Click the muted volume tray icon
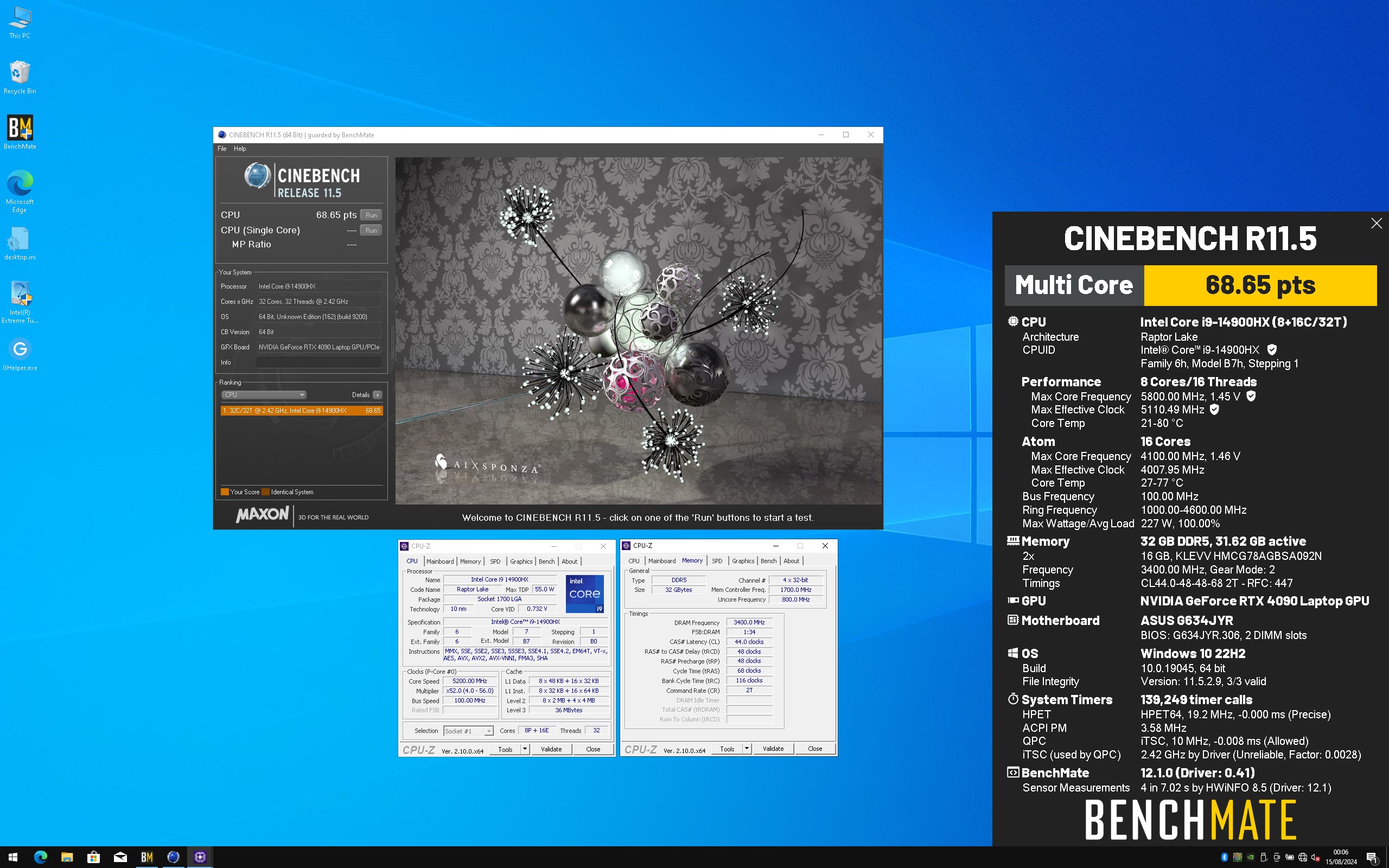Screen dimensions: 1389x868 click(1316, 858)
